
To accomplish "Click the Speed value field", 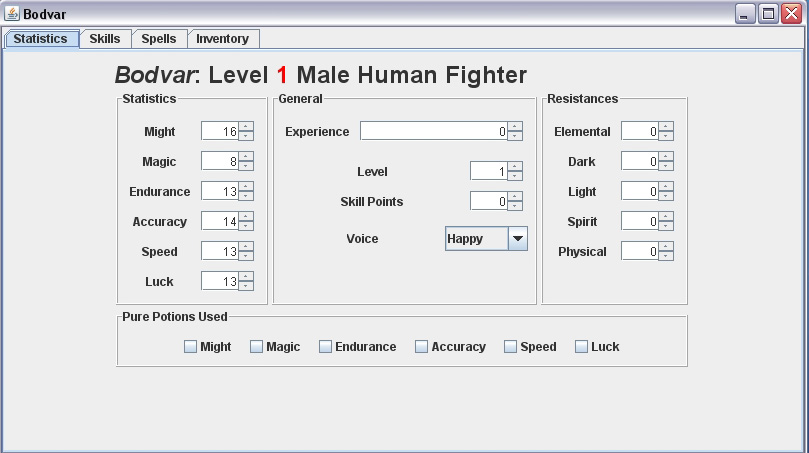I will (x=220, y=251).
